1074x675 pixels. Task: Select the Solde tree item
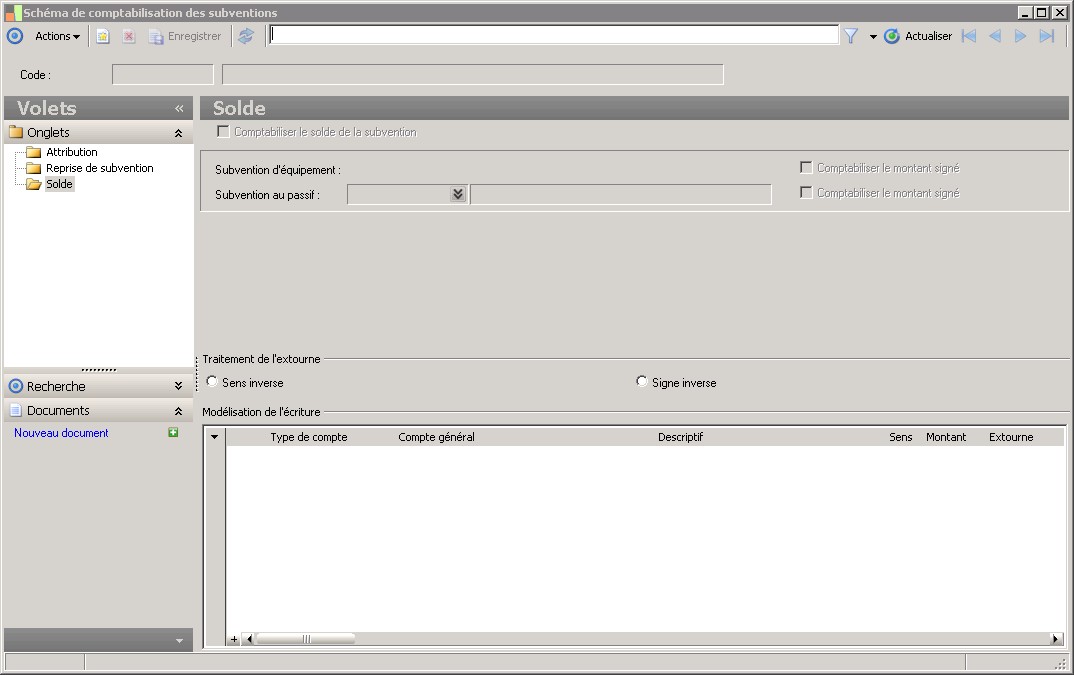[59, 184]
